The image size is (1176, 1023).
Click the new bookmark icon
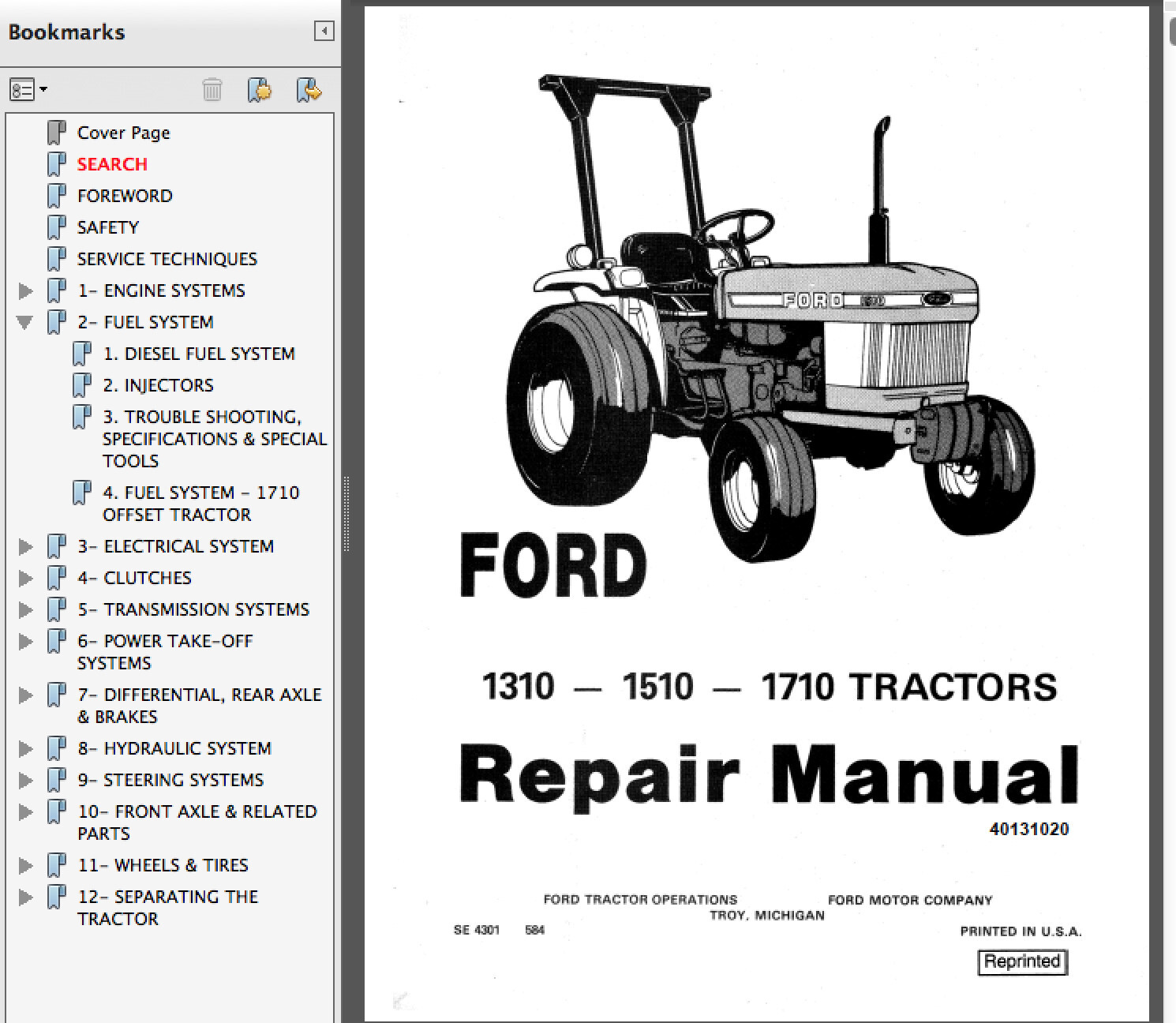[x=260, y=90]
